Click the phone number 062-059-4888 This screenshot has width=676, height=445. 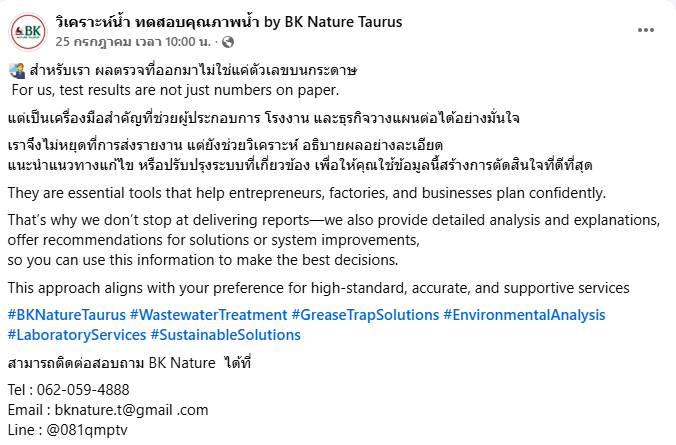pyautogui.click(x=86, y=390)
